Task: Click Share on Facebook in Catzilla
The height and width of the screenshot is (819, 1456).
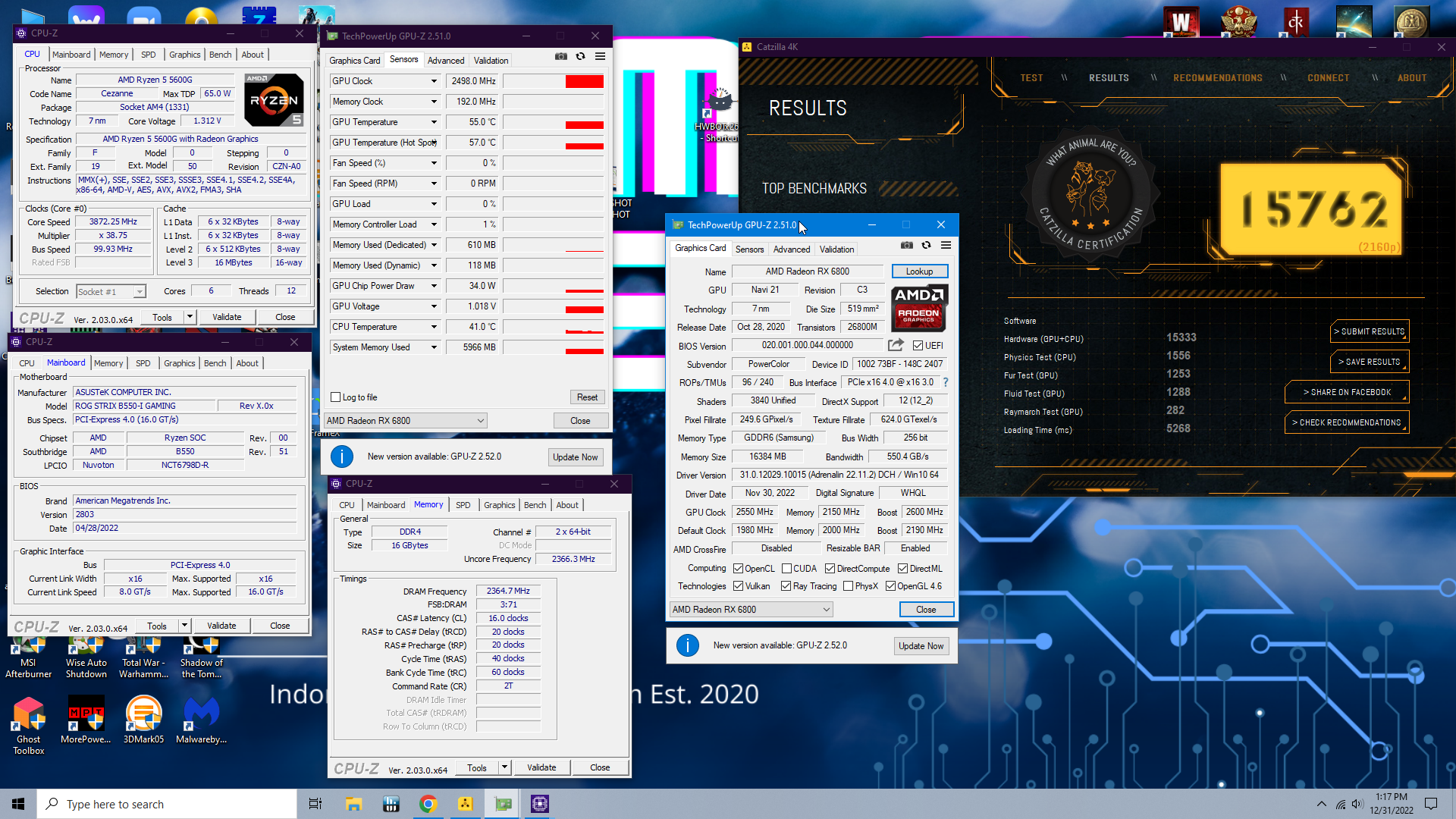Action: click(x=1347, y=392)
